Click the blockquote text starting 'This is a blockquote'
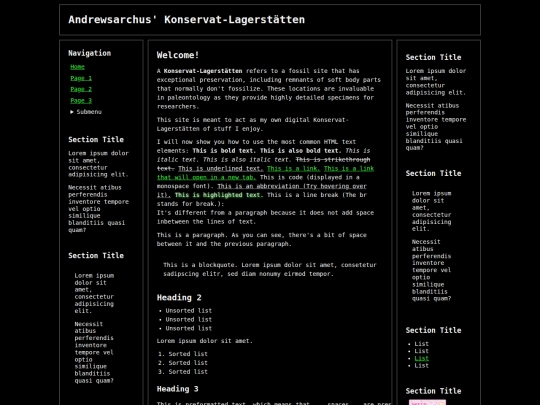 tap(270, 269)
